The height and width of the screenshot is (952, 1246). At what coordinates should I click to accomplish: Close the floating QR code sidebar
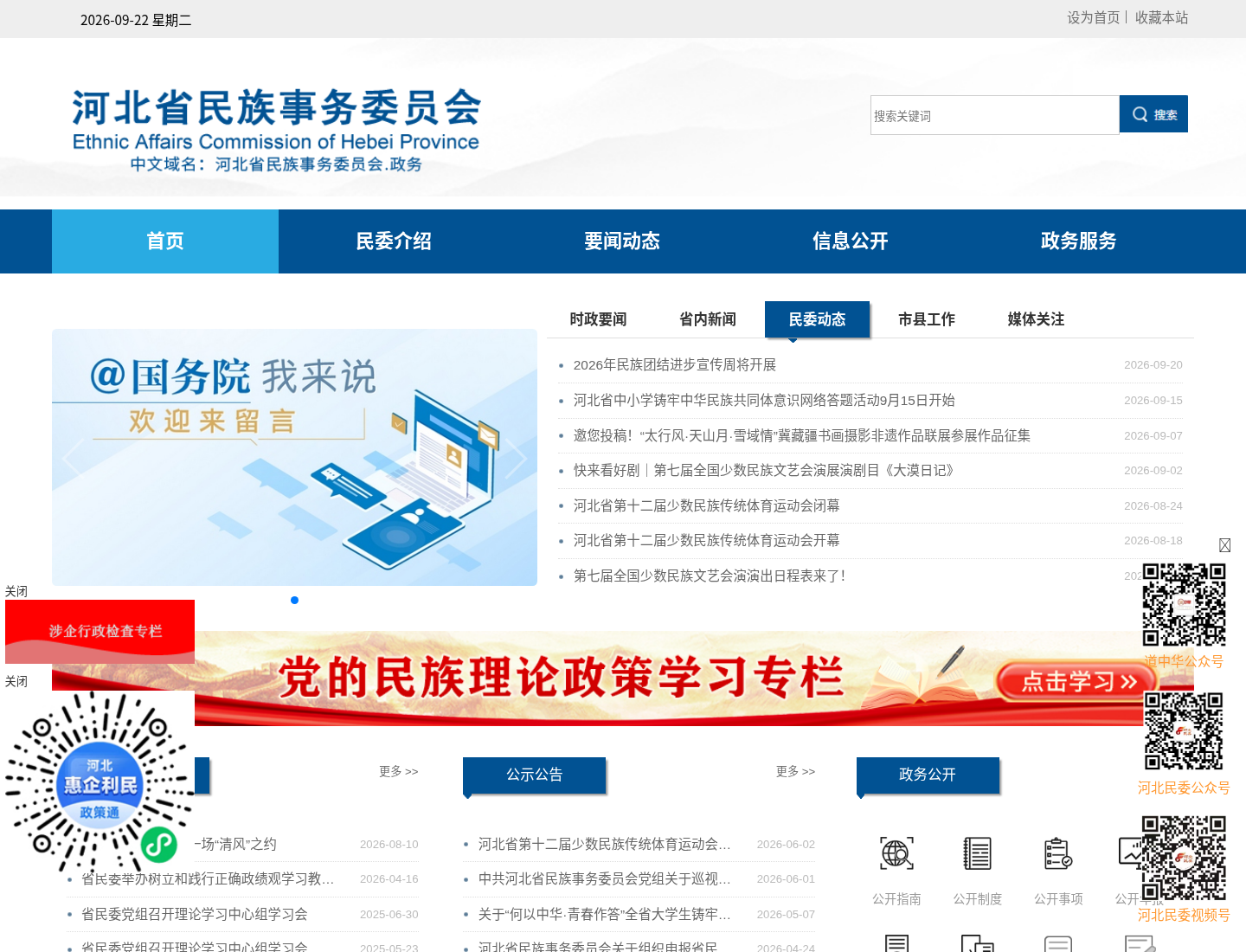point(1225,545)
